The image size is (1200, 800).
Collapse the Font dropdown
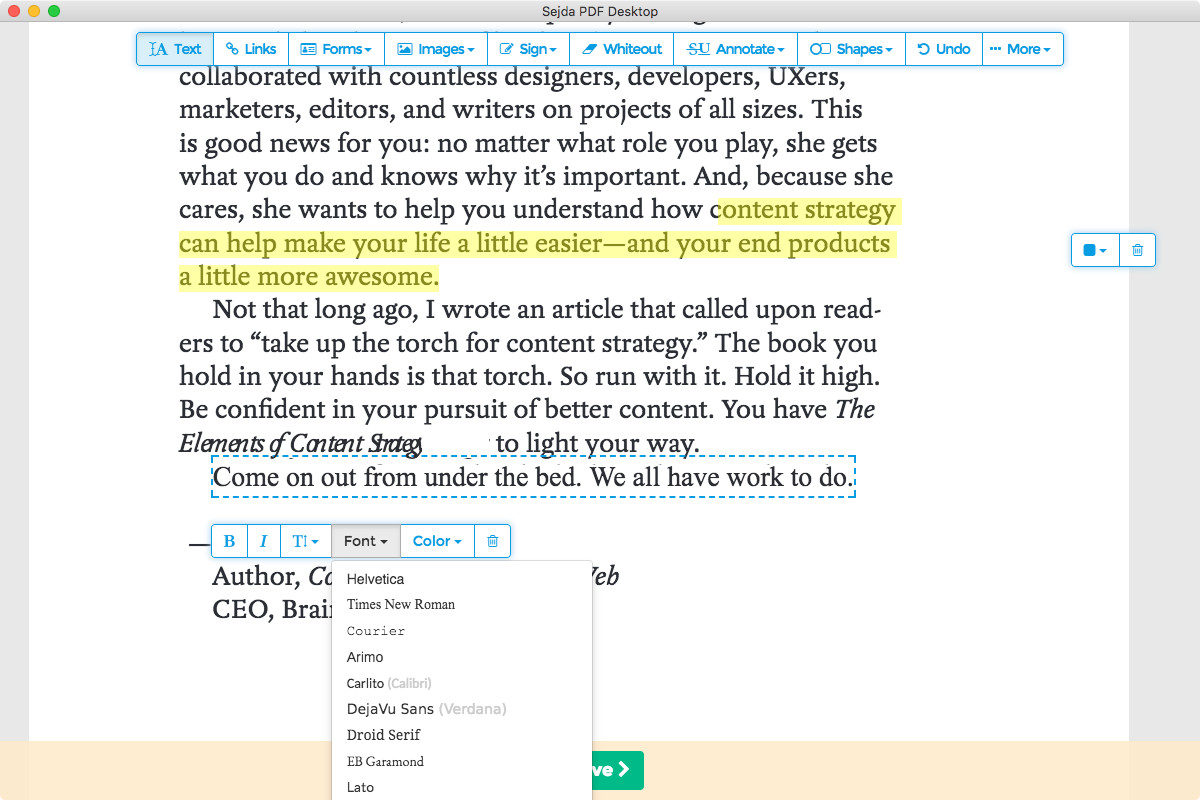click(x=366, y=541)
